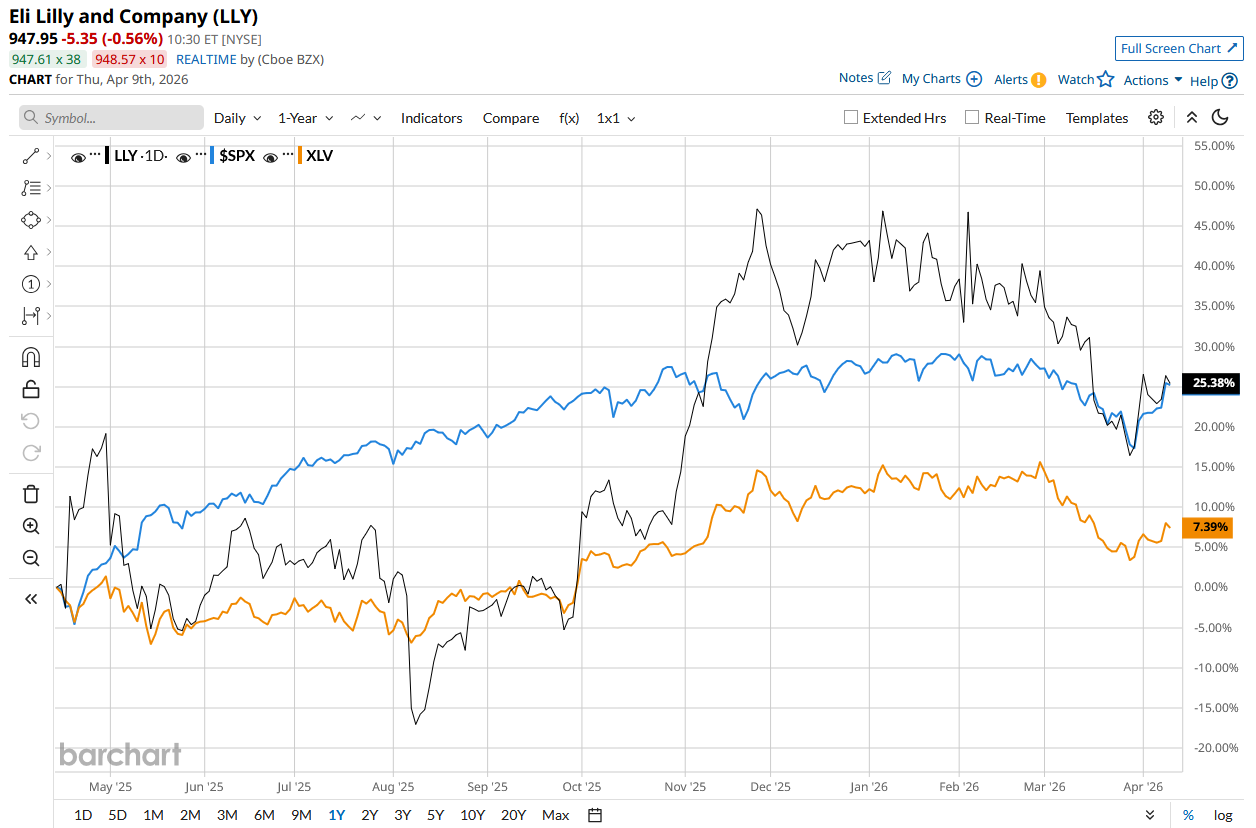Expand the 1-Year period dropdown
Image resolution: width=1256 pixels, height=828 pixels.
point(304,118)
